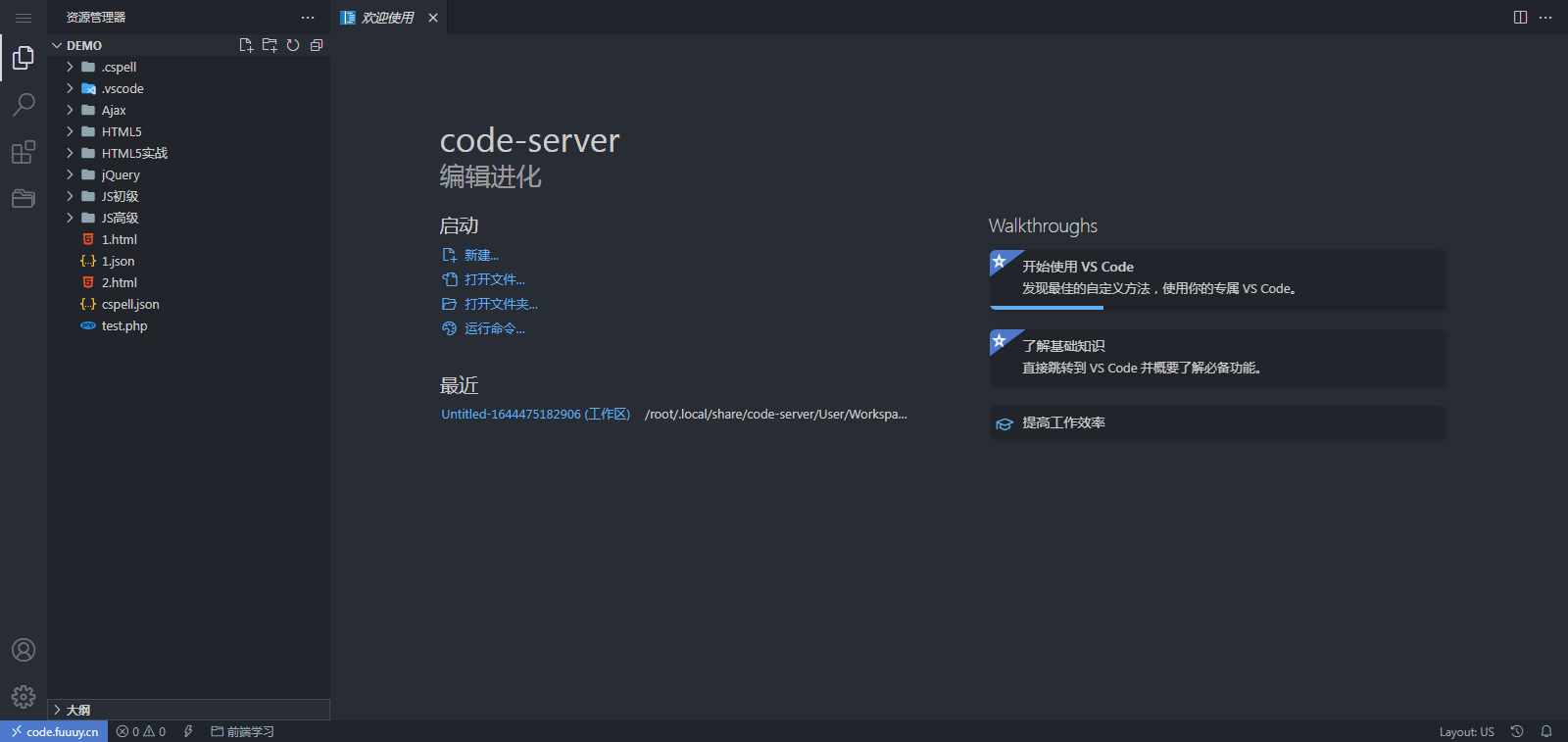Open the application hamburger menu
This screenshot has height=742, width=1568.
24,18
